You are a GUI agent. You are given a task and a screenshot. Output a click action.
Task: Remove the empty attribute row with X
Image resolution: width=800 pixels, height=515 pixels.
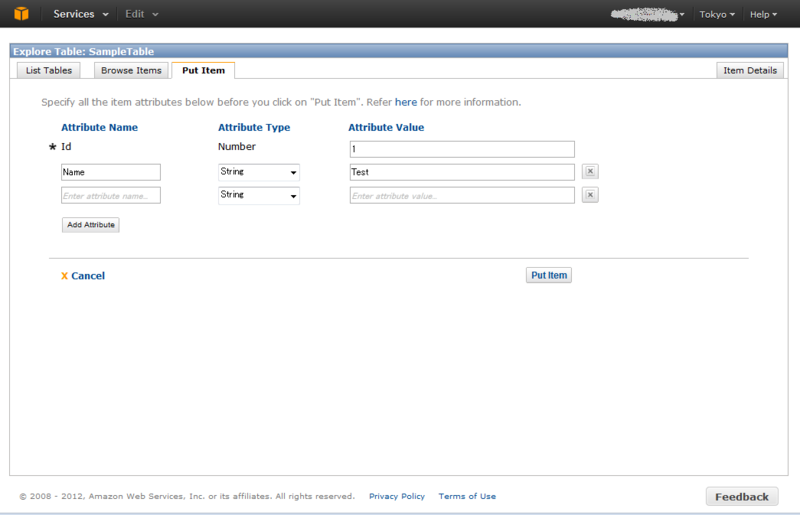click(590, 195)
